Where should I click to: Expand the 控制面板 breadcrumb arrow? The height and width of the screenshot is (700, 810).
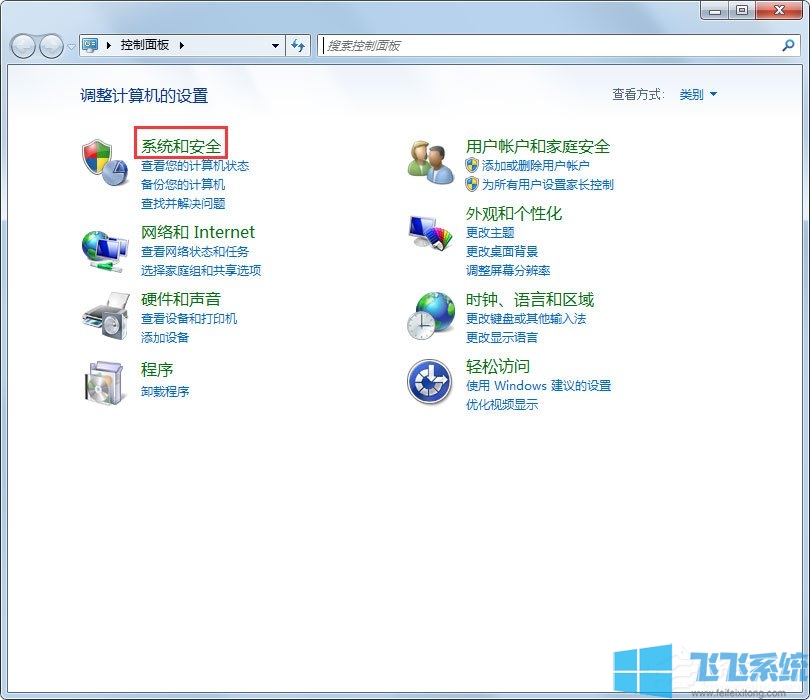183,46
